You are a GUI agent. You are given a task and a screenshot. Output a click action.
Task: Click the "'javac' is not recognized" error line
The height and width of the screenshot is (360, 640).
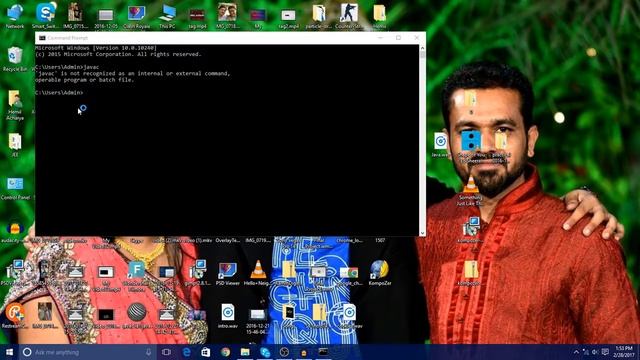tap(133, 73)
